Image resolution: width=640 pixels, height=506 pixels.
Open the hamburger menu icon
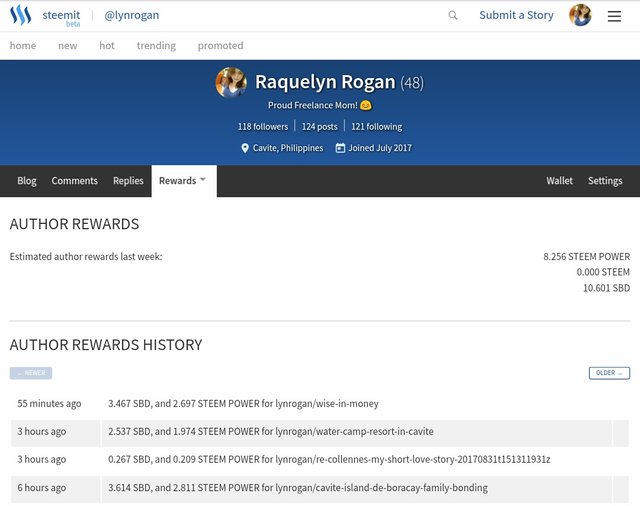pos(614,16)
